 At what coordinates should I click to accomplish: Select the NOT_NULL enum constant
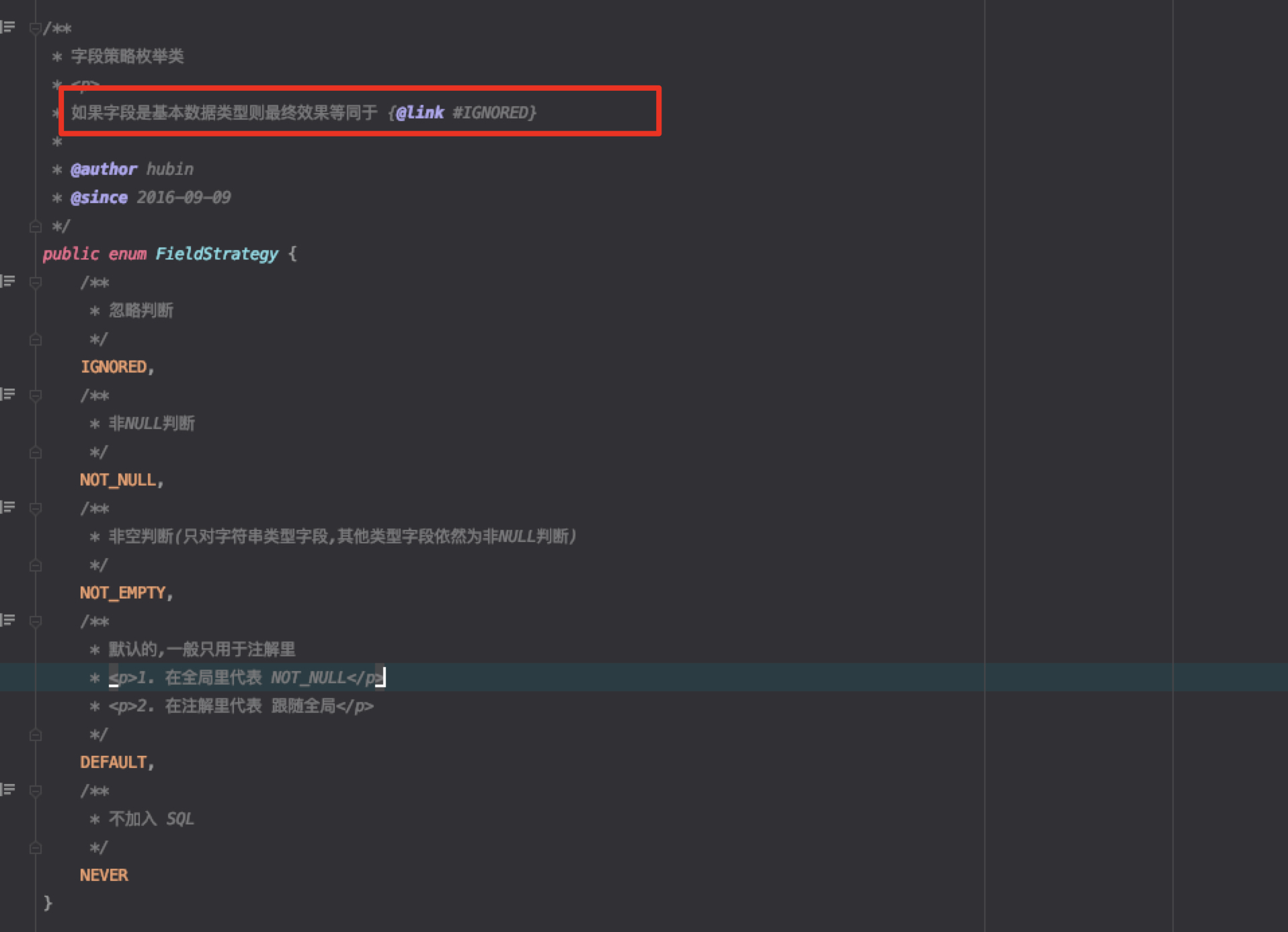(118, 479)
